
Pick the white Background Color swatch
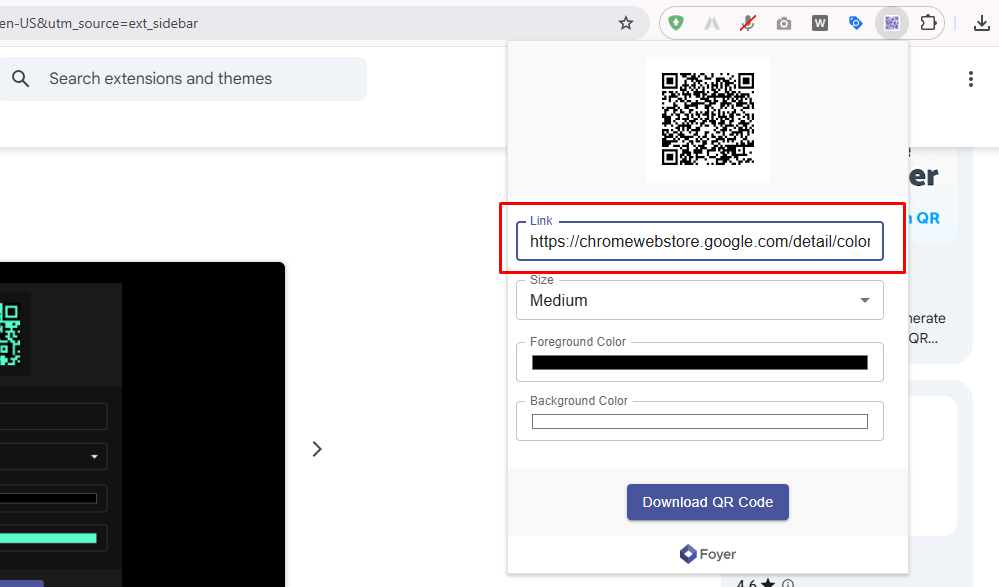(x=700, y=421)
